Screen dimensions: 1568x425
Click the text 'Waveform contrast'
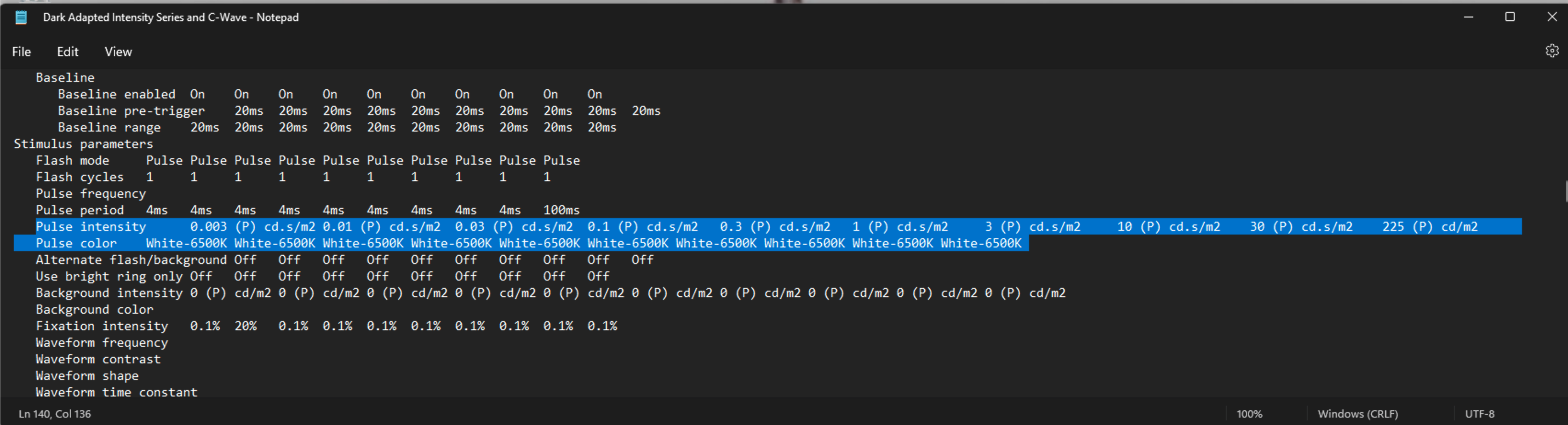coord(98,359)
